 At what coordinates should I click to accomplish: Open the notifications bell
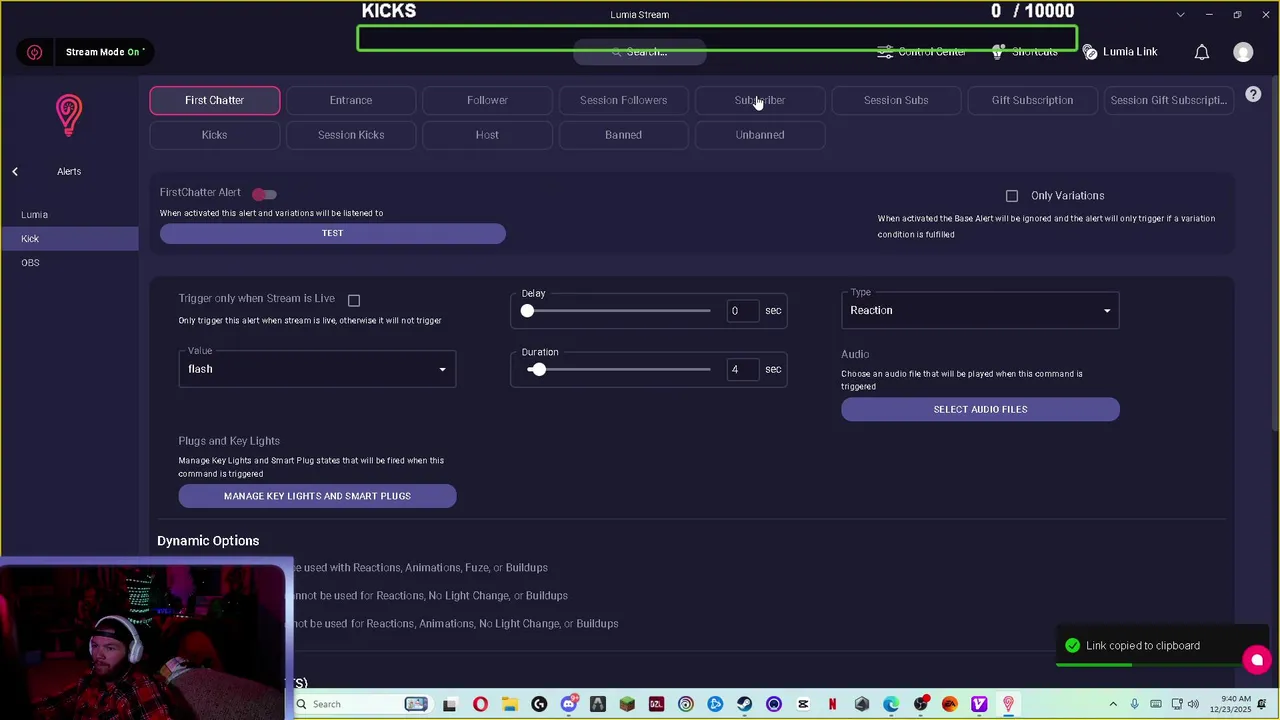coord(1202,52)
